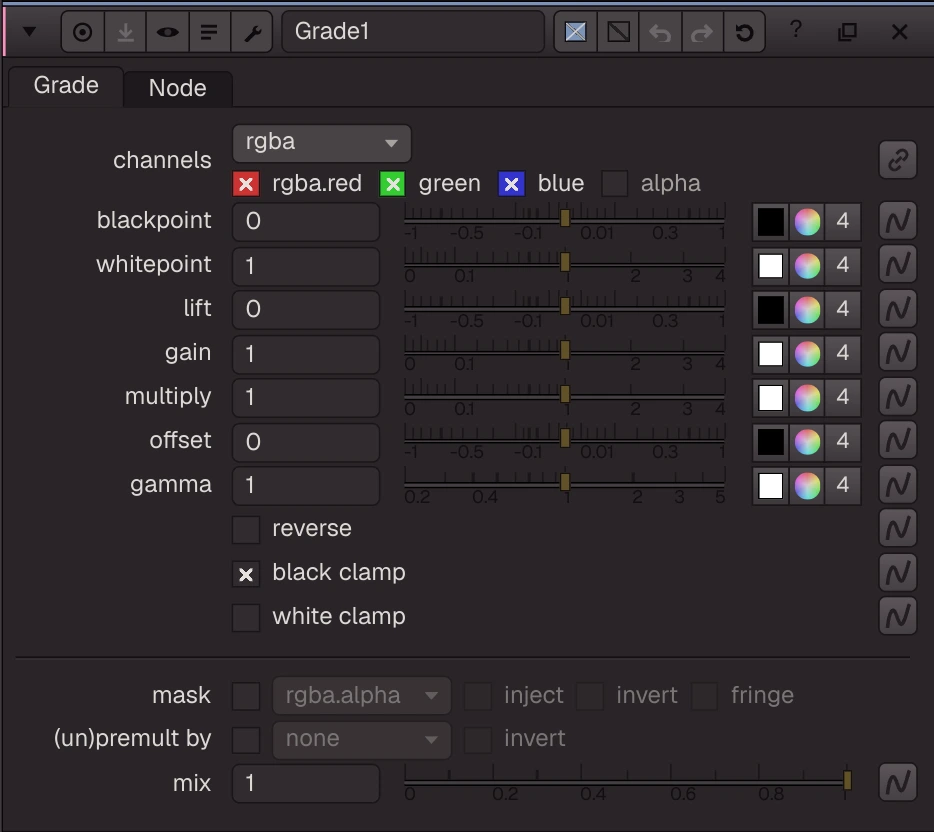The height and width of the screenshot is (832, 934).
Task: Click the Grade1 node name field
Action: point(413,32)
